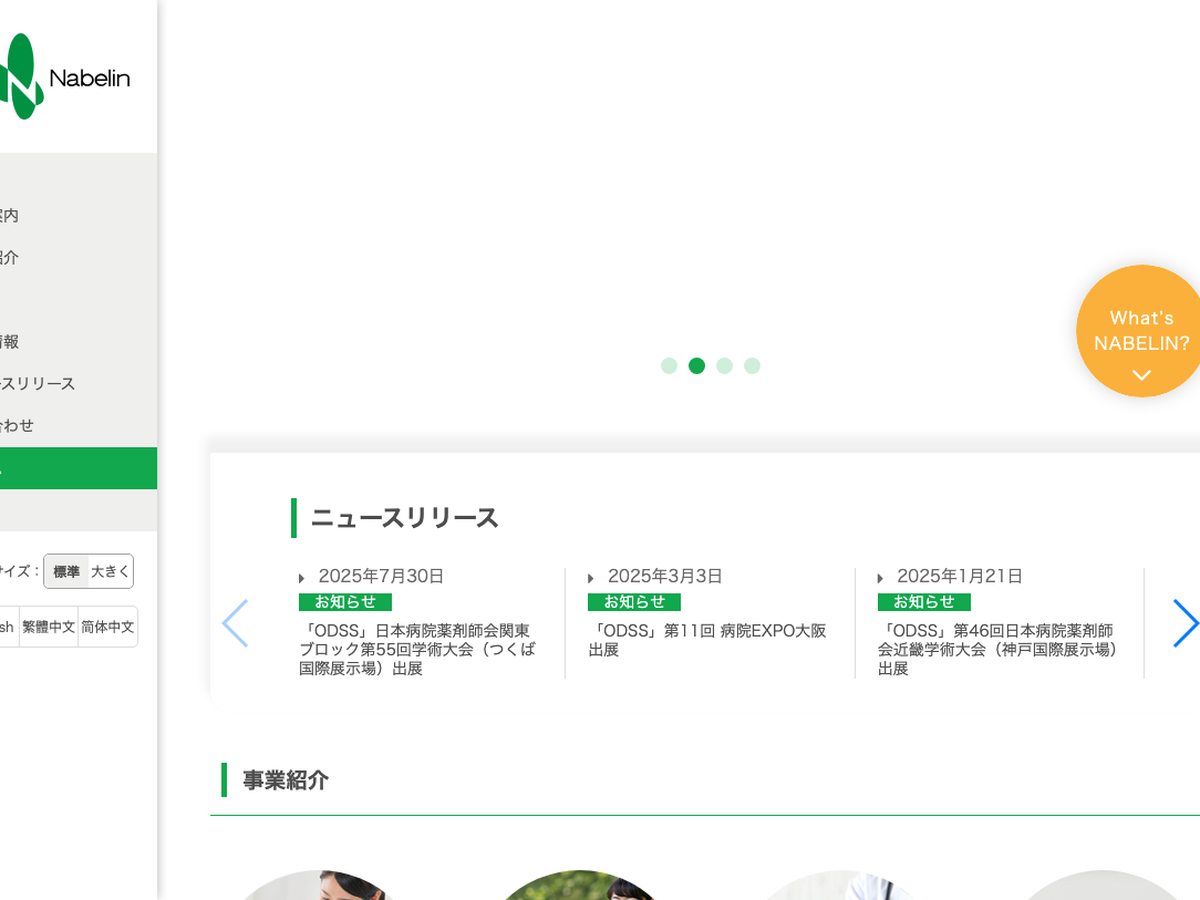The width and height of the screenshot is (1200, 900).
Task: Click the arrow beside 2025年7月30日
Action: point(302,578)
